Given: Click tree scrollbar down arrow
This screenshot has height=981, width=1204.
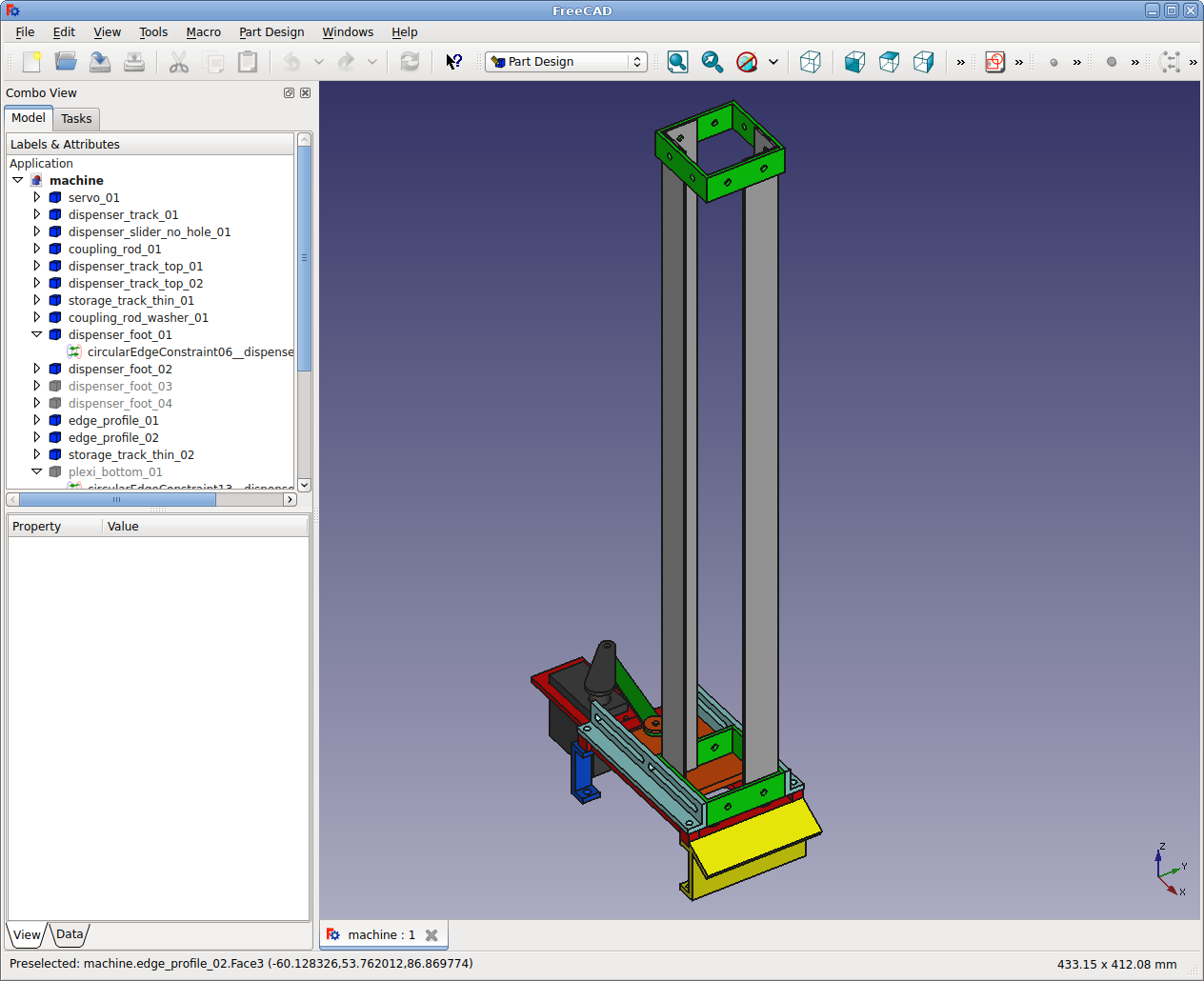Looking at the screenshot, I should pos(304,485).
